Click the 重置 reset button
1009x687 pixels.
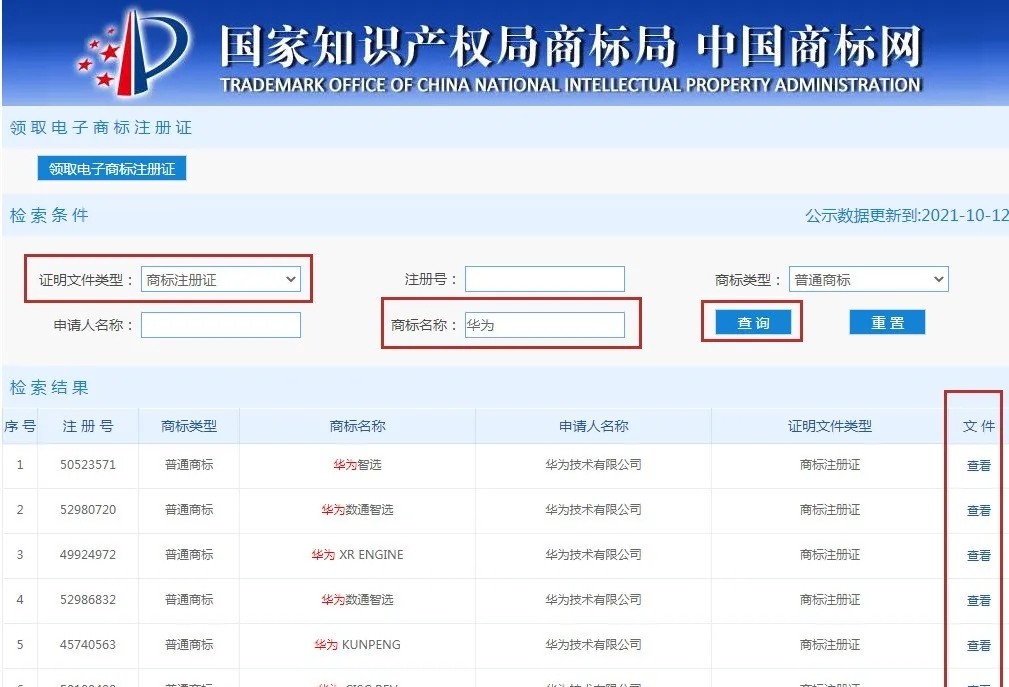coord(886,322)
